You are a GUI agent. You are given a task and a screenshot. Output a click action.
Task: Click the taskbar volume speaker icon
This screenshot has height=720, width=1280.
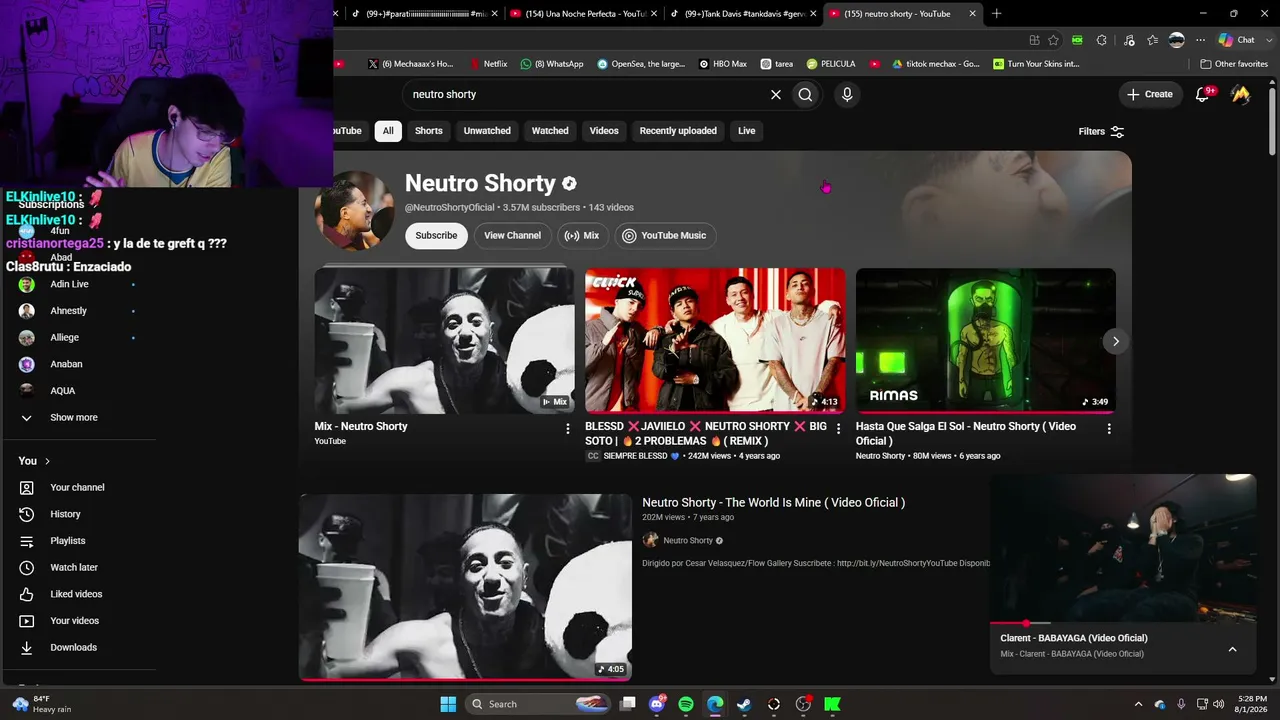(x=1218, y=704)
